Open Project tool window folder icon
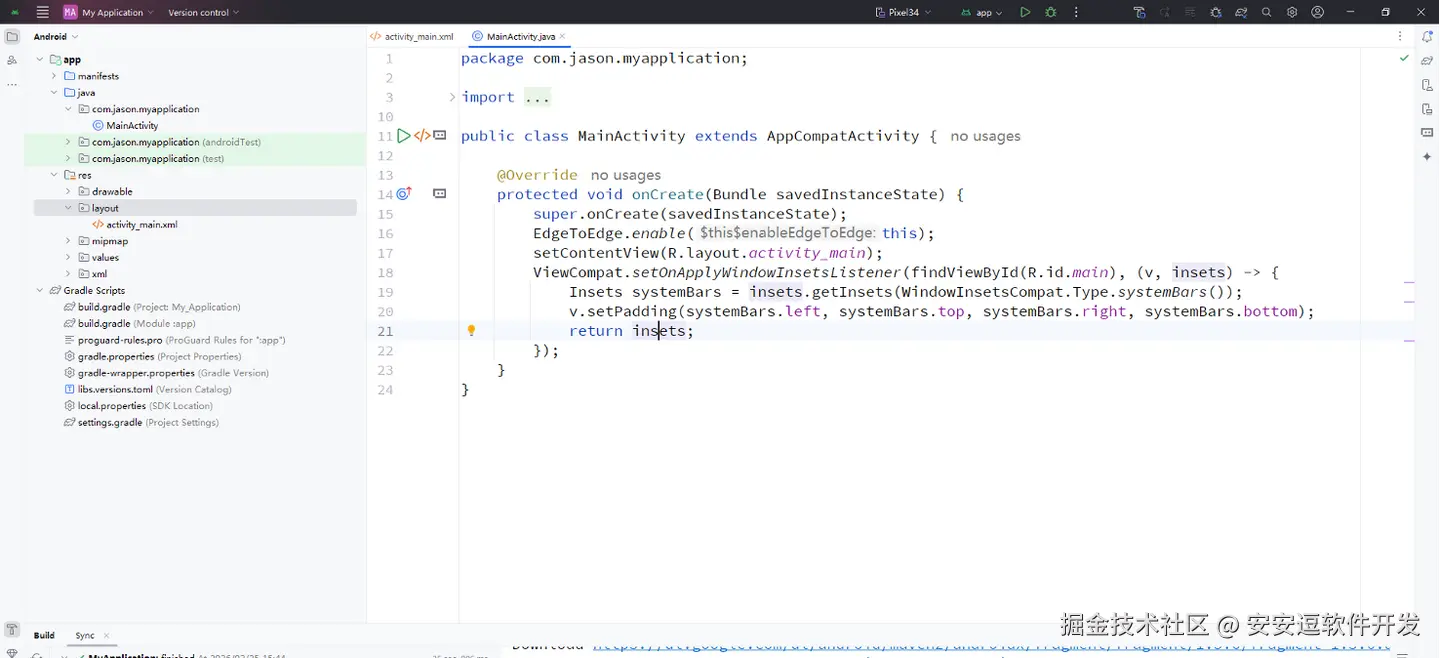The width and height of the screenshot is (1440, 658). [x=12, y=36]
